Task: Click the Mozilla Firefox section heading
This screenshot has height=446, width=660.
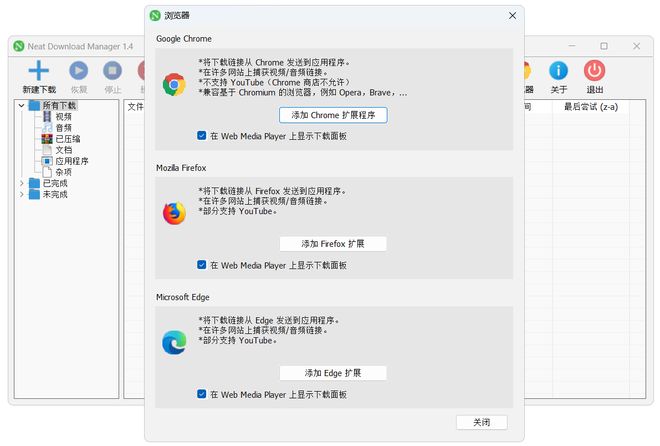Action: 181,168
